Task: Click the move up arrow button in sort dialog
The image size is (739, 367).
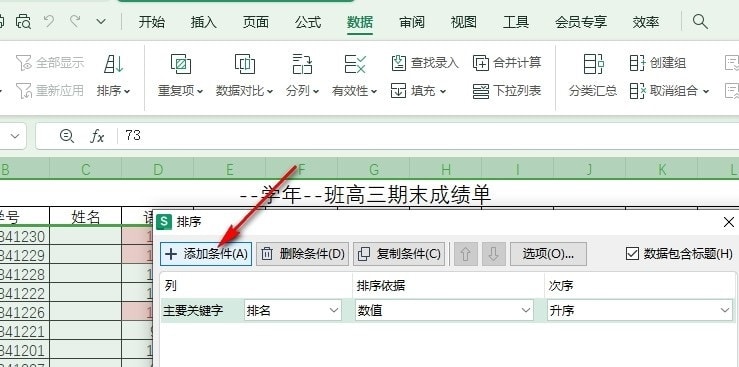Action: point(465,254)
